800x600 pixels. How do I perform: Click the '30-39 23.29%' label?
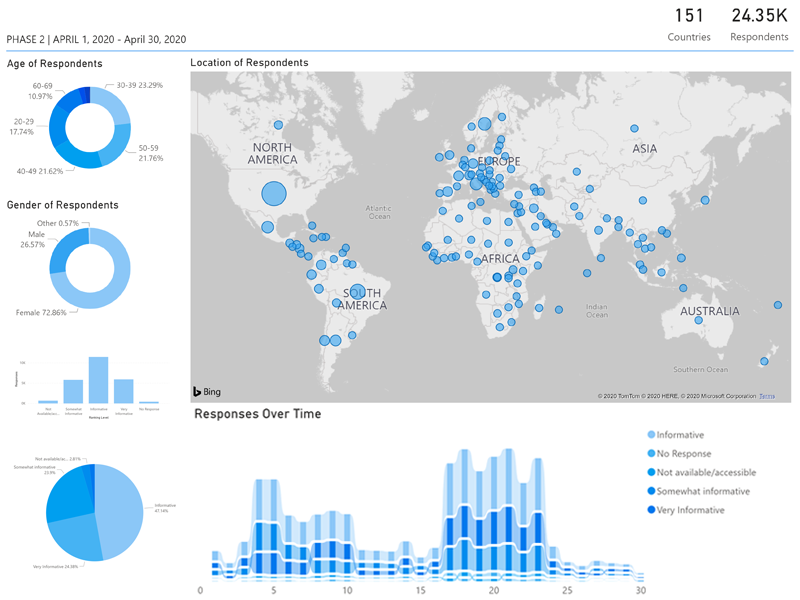(x=140, y=85)
